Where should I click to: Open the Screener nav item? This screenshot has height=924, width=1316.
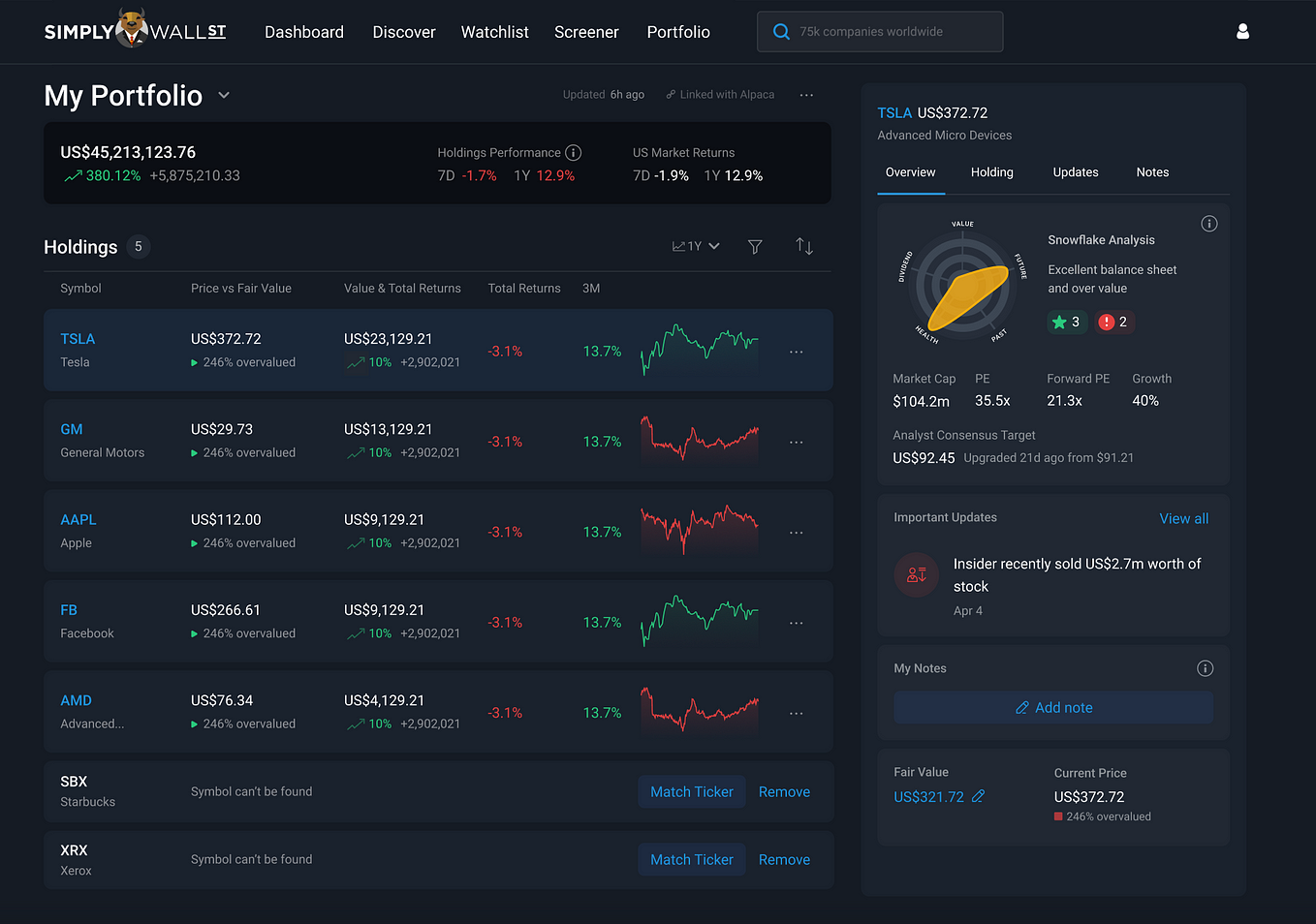click(x=586, y=32)
